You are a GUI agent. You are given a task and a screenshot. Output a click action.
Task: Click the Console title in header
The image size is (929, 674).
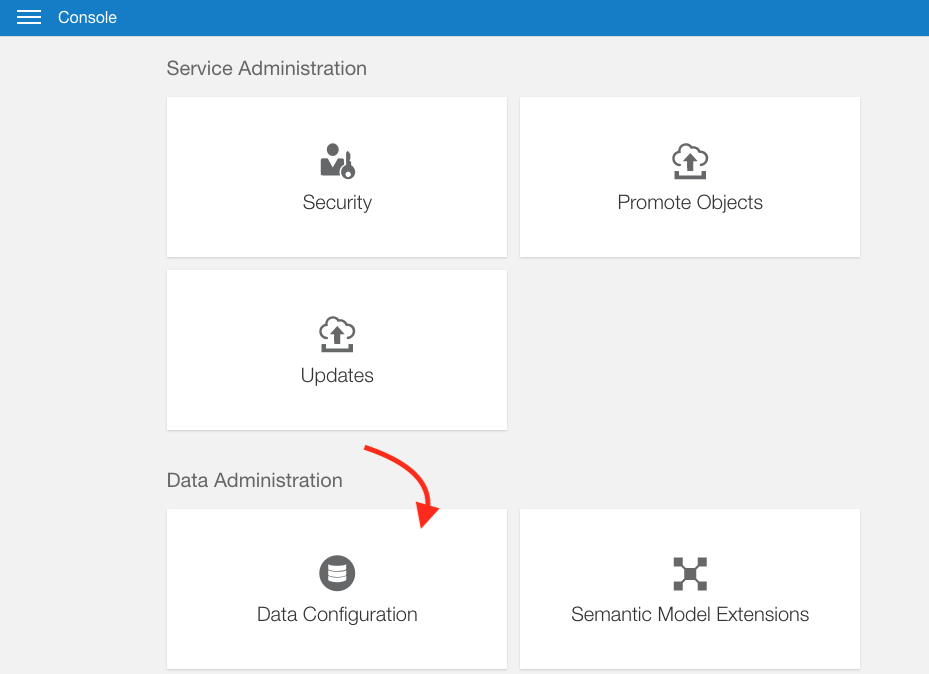87,18
